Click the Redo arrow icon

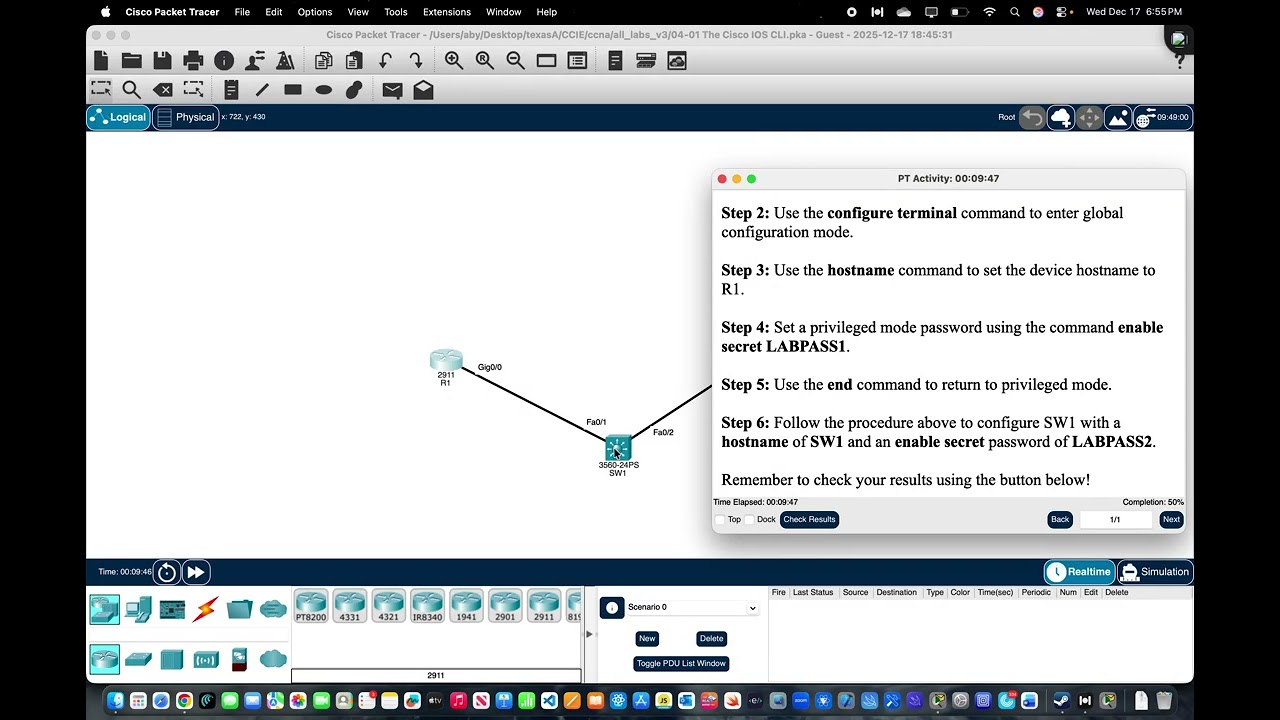[x=415, y=61]
